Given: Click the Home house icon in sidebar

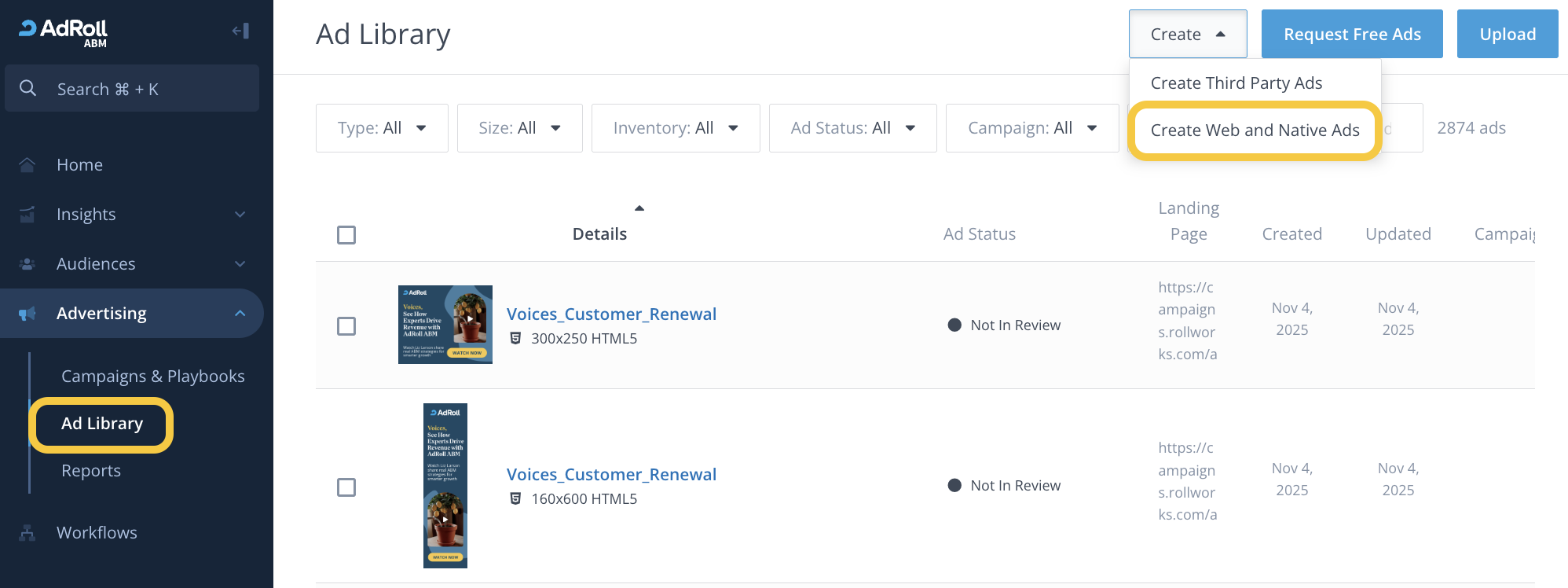Looking at the screenshot, I should [x=27, y=165].
